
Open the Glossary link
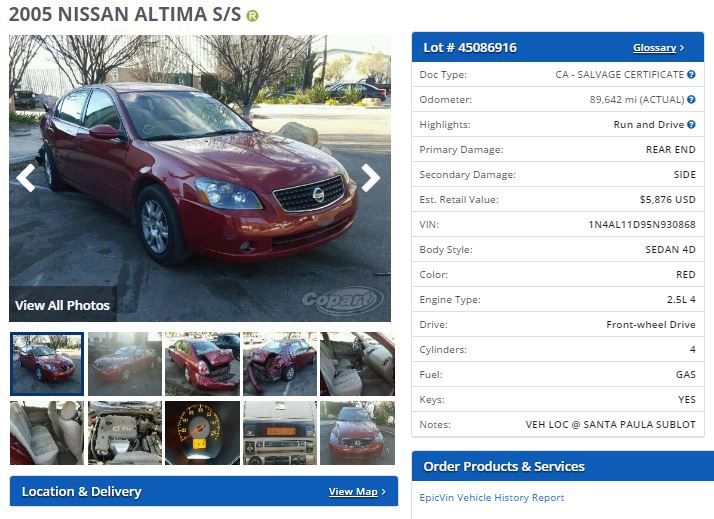tap(658, 48)
